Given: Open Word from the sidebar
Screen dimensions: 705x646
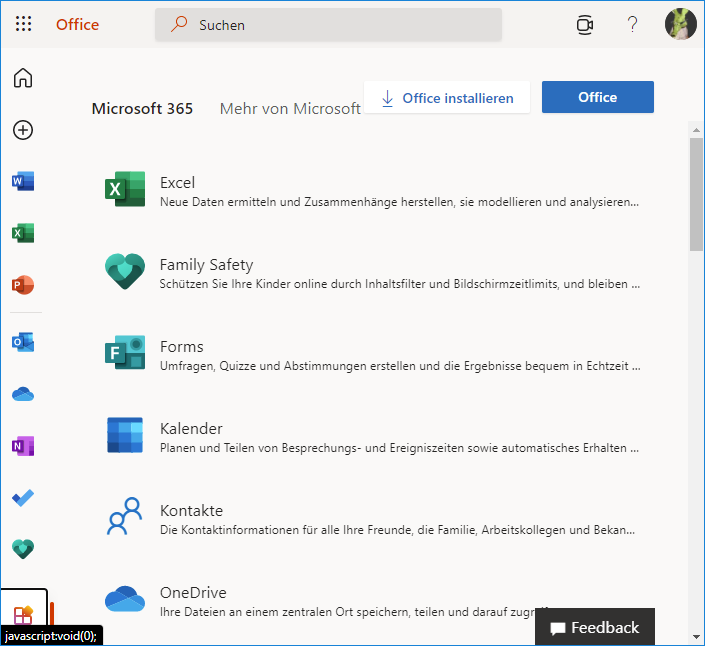Looking at the screenshot, I should pyautogui.click(x=23, y=181).
